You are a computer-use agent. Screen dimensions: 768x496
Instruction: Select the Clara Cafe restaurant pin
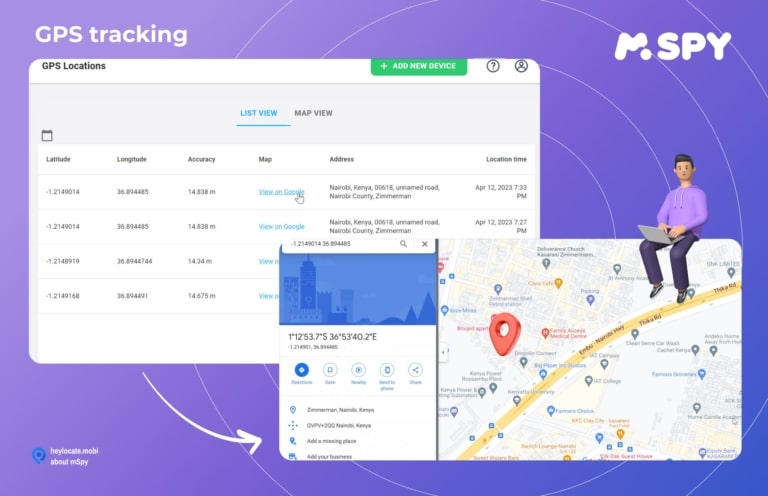tap(558, 283)
